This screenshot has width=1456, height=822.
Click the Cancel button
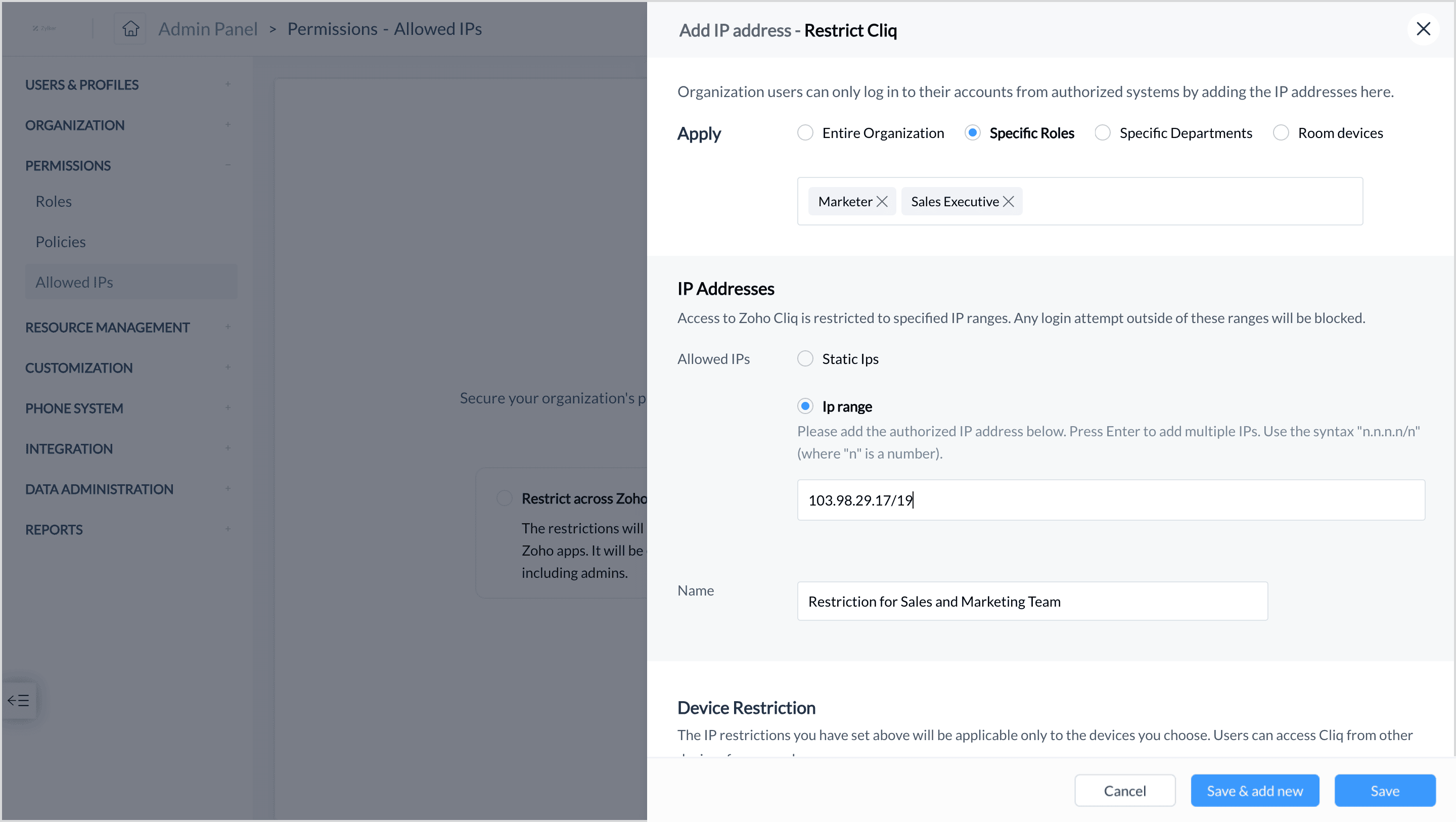(x=1124, y=790)
